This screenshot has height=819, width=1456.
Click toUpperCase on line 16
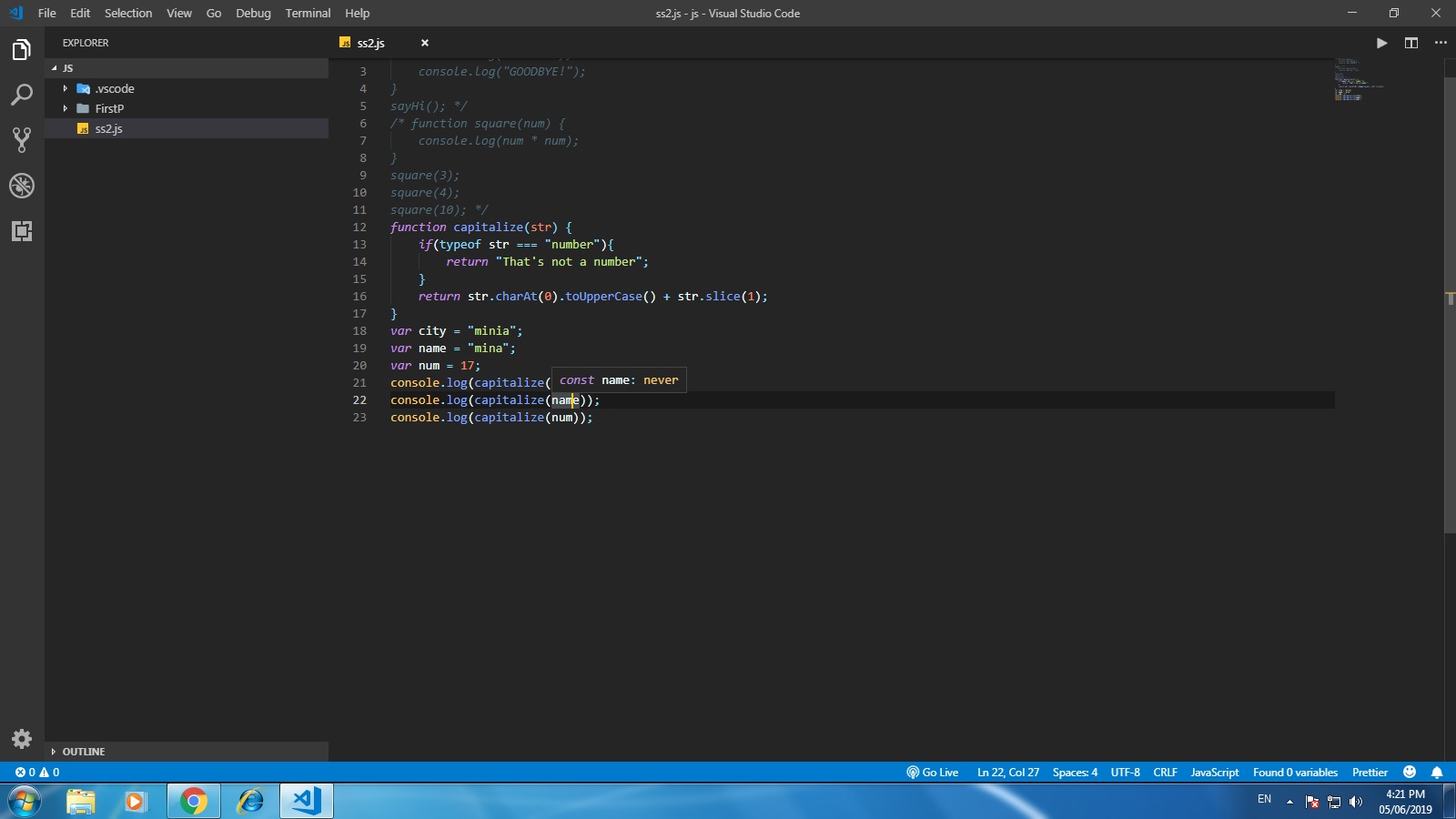click(x=603, y=297)
